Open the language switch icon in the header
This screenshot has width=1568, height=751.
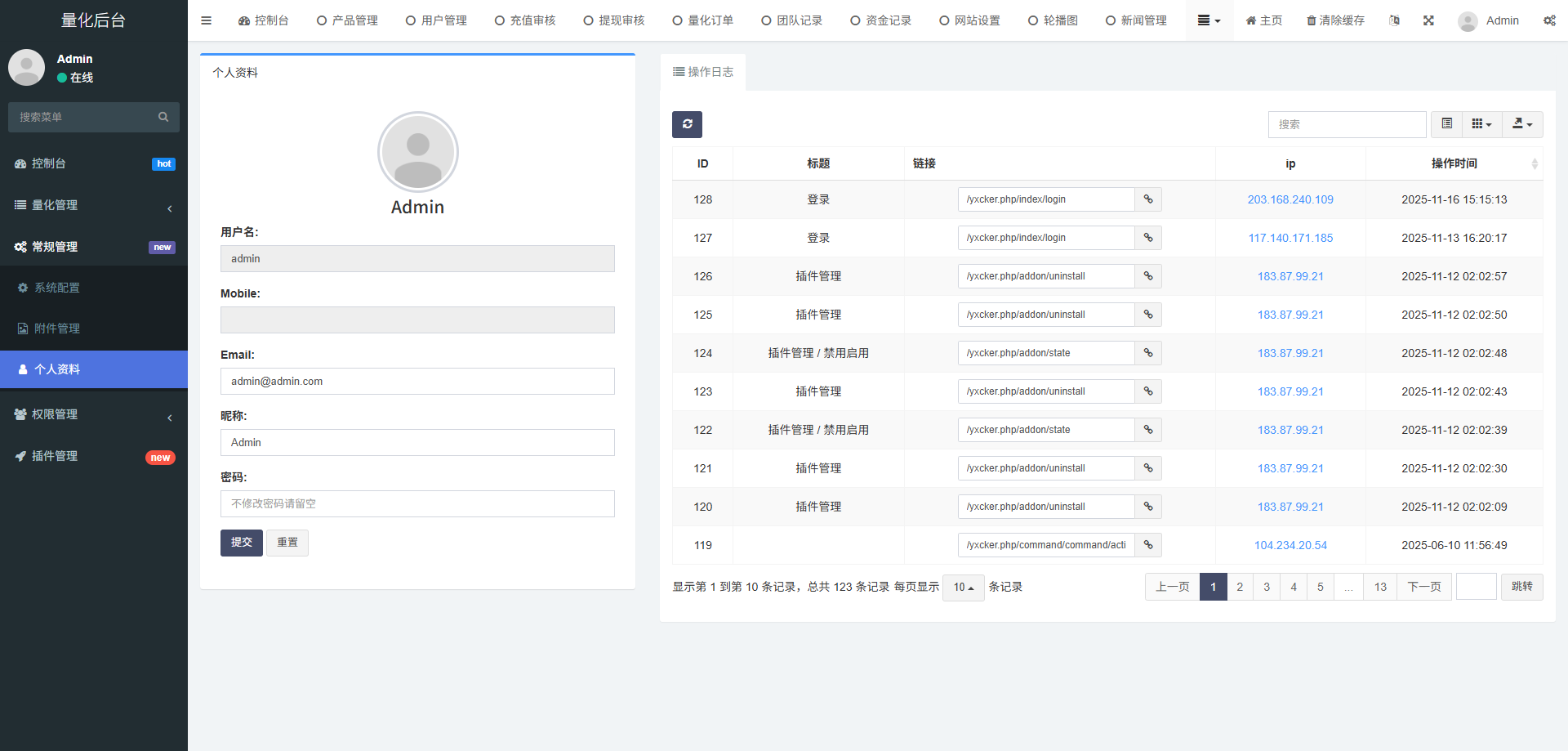click(x=1394, y=20)
